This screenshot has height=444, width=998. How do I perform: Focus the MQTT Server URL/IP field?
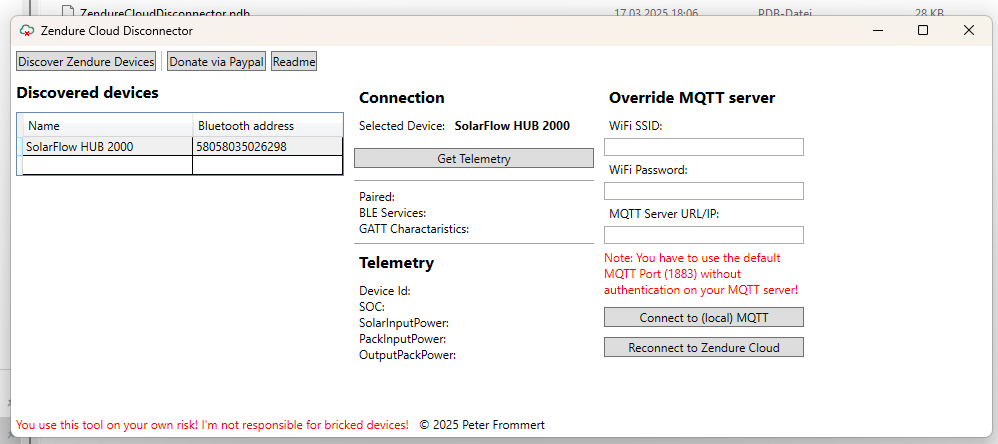coord(703,235)
